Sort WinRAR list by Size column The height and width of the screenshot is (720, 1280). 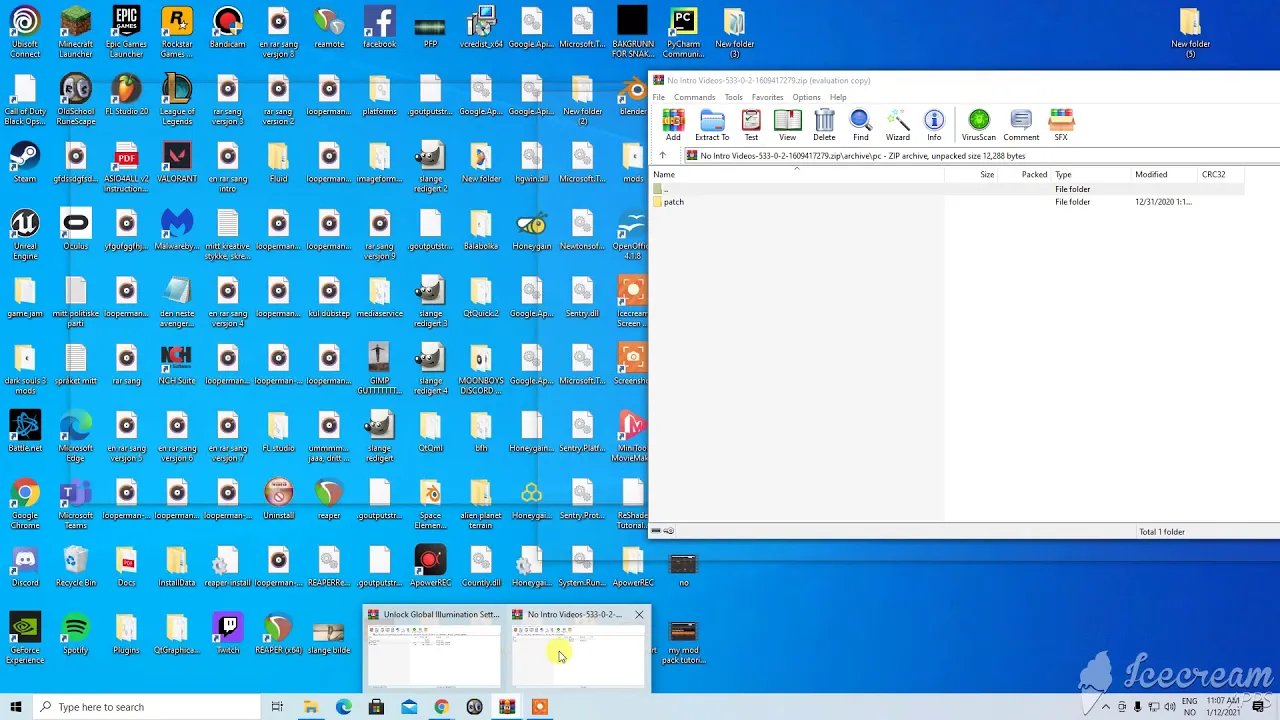pyautogui.click(x=972, y=174)
